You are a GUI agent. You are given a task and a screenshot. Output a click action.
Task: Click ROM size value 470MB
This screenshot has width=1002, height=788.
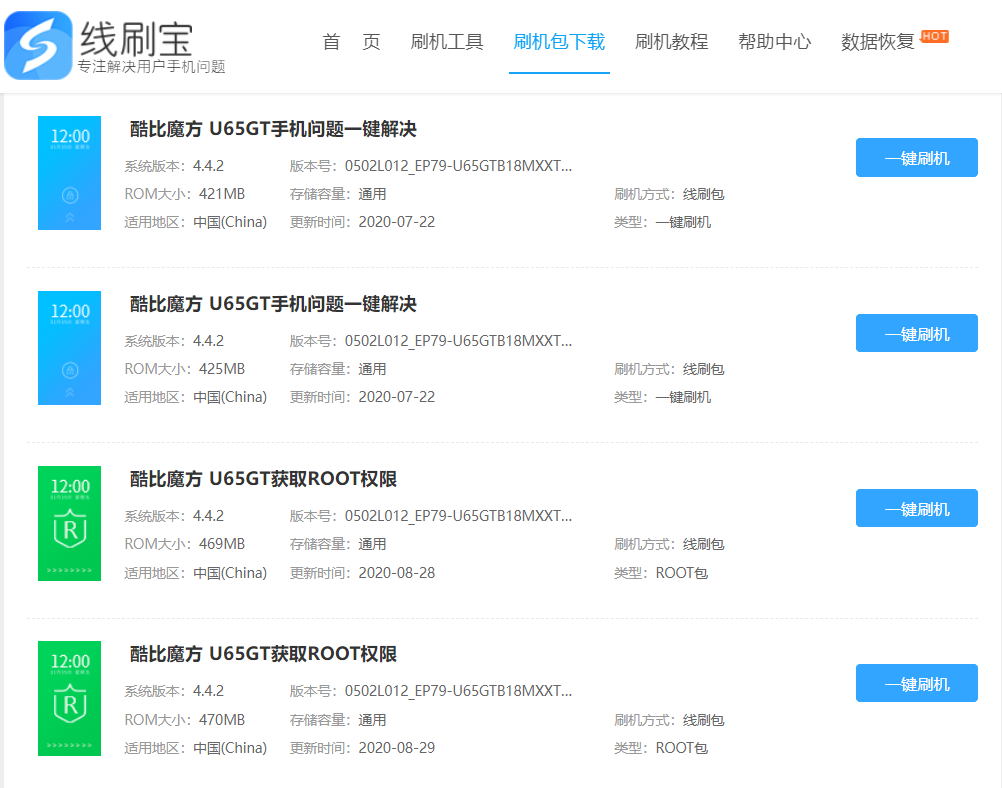pyautogui.click(x=222, y=720)
